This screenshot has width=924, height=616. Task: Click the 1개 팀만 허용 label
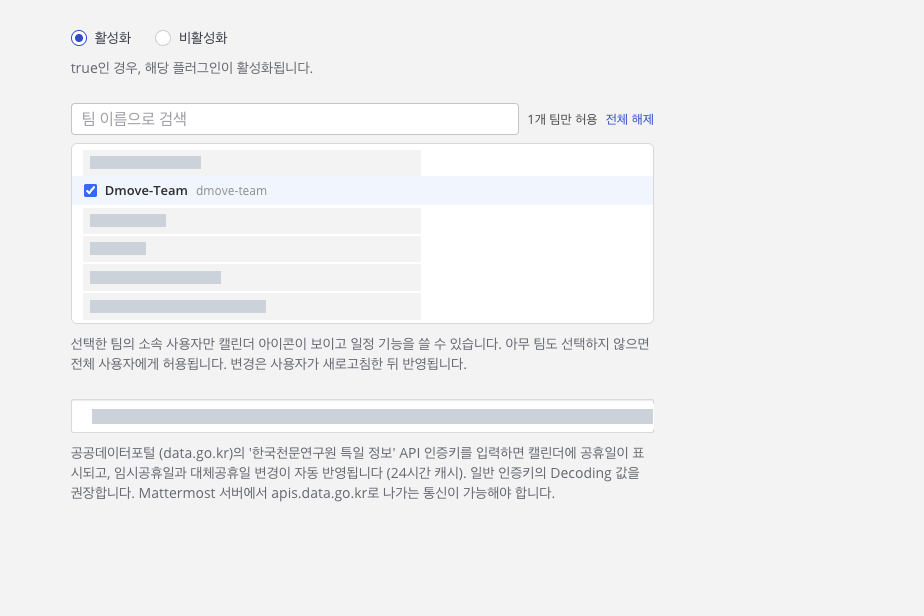562,119
